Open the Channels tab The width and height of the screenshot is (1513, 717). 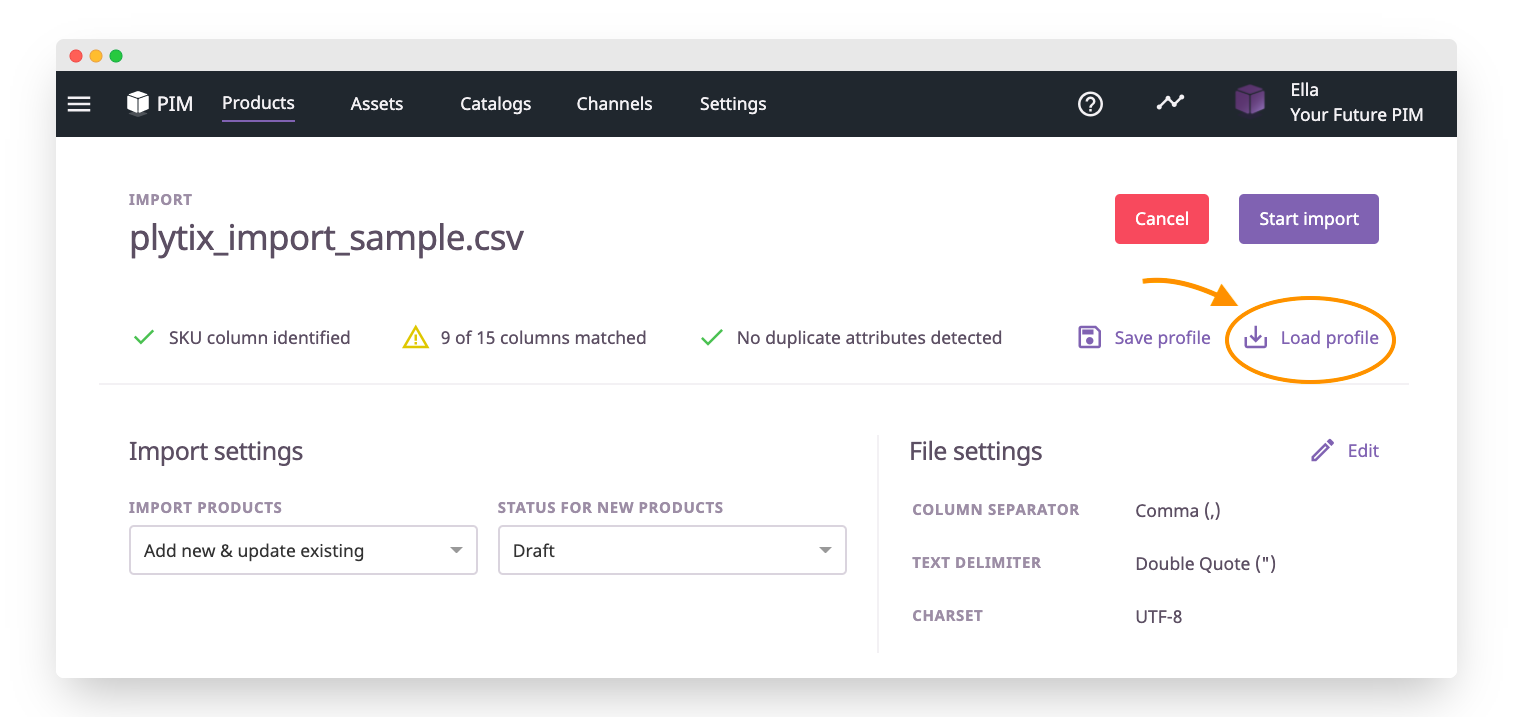click(x=614, y=104)
